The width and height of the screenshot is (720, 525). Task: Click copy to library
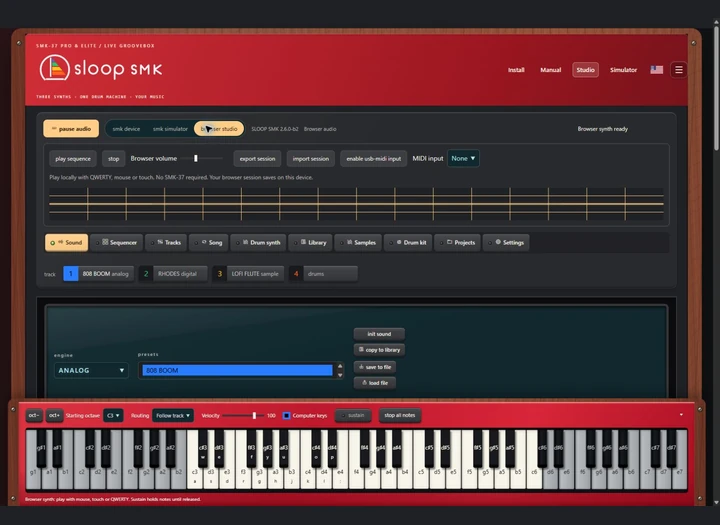pos(379,350)
